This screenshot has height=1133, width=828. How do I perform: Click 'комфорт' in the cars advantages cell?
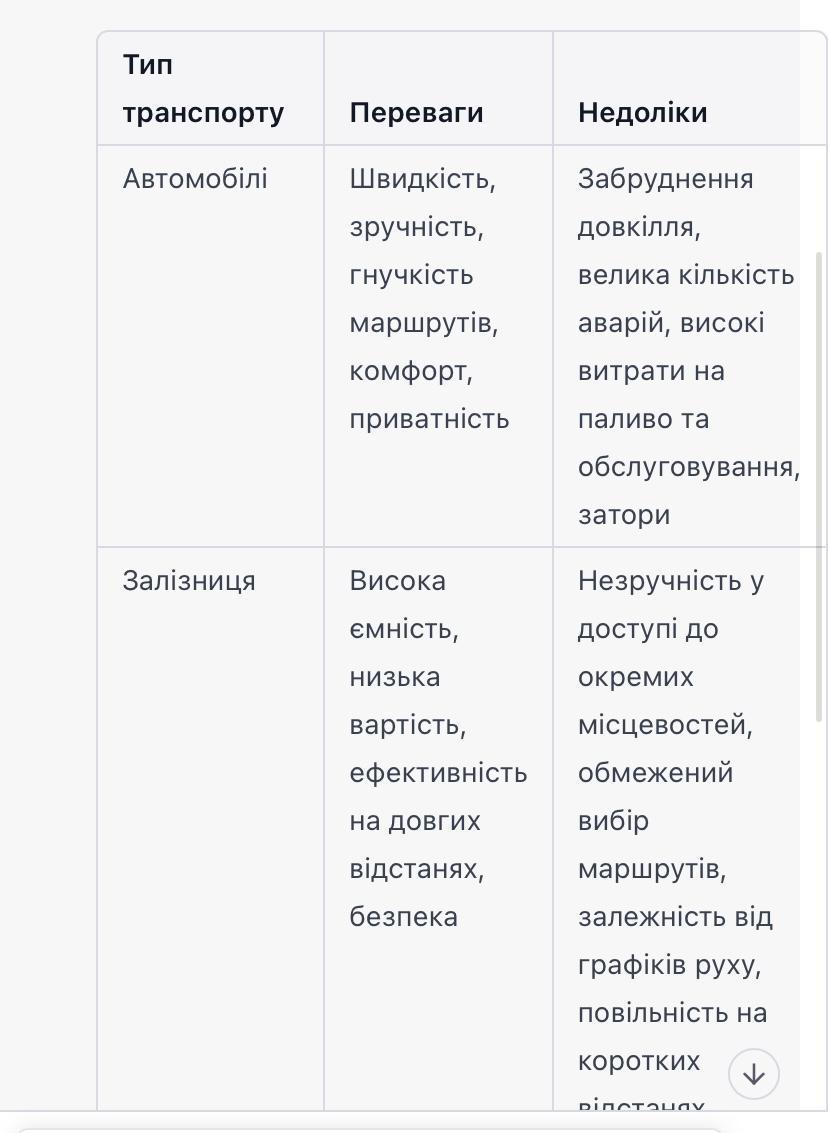click(407, 371)
